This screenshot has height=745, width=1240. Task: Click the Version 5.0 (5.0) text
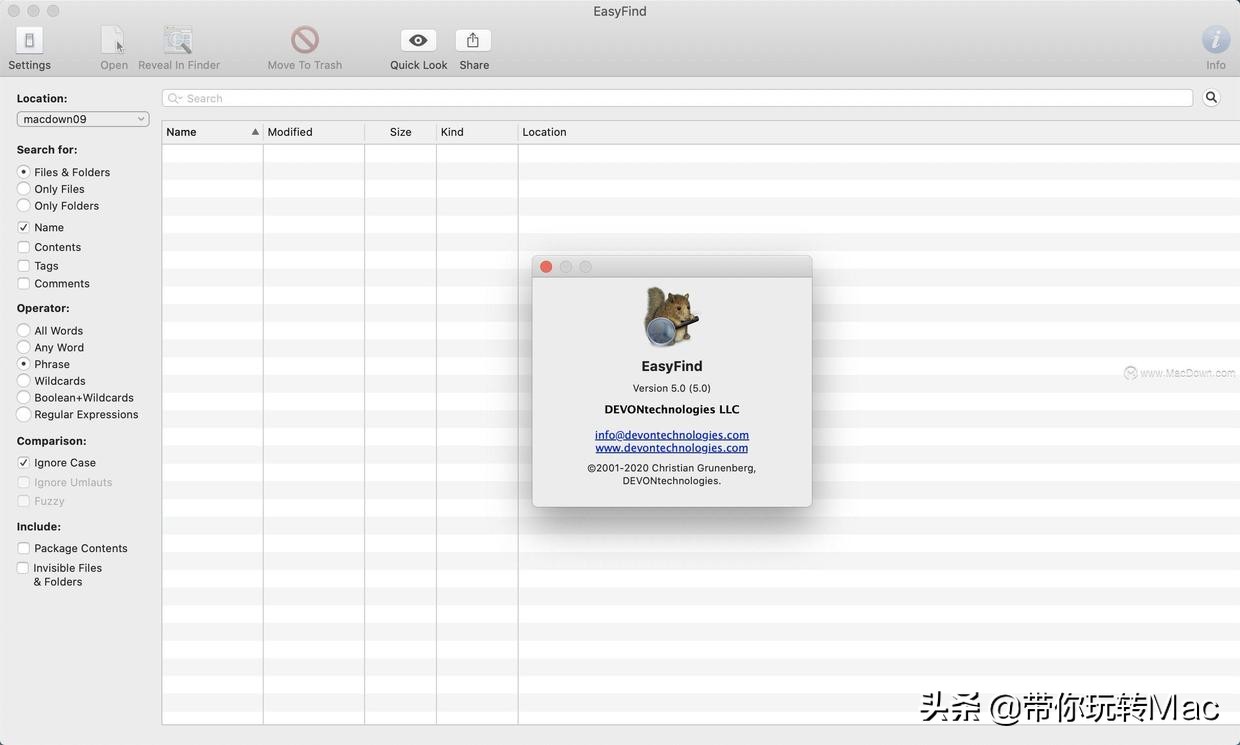[672, 388]
